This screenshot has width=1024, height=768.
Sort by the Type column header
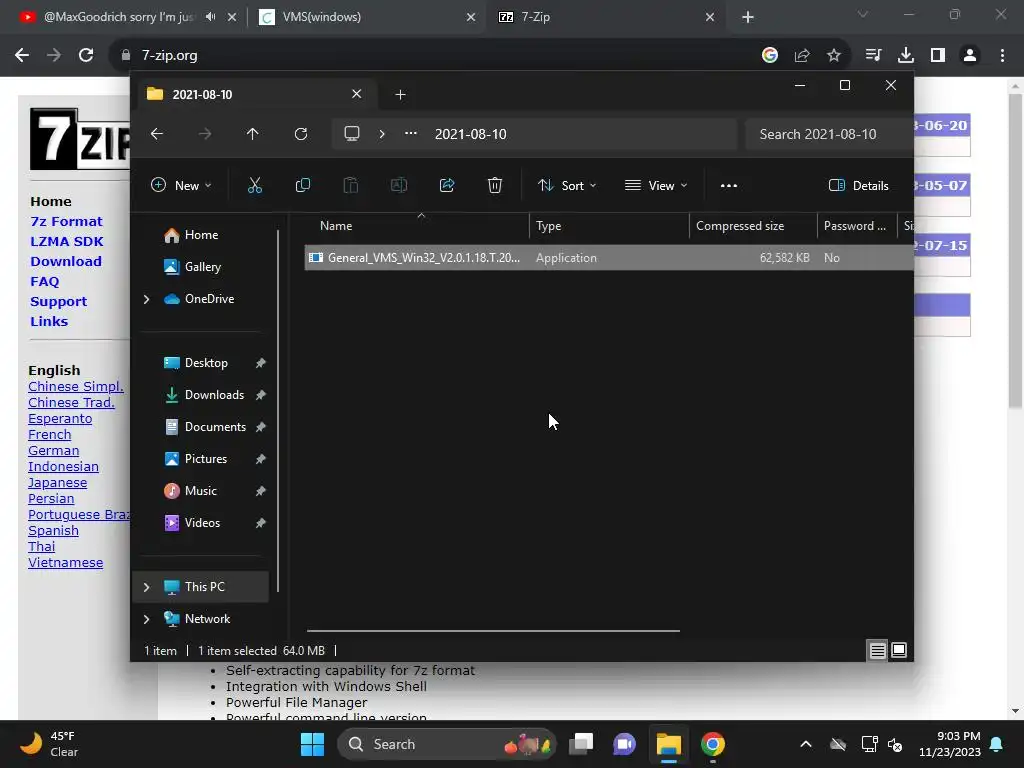[x=609, y=226]
